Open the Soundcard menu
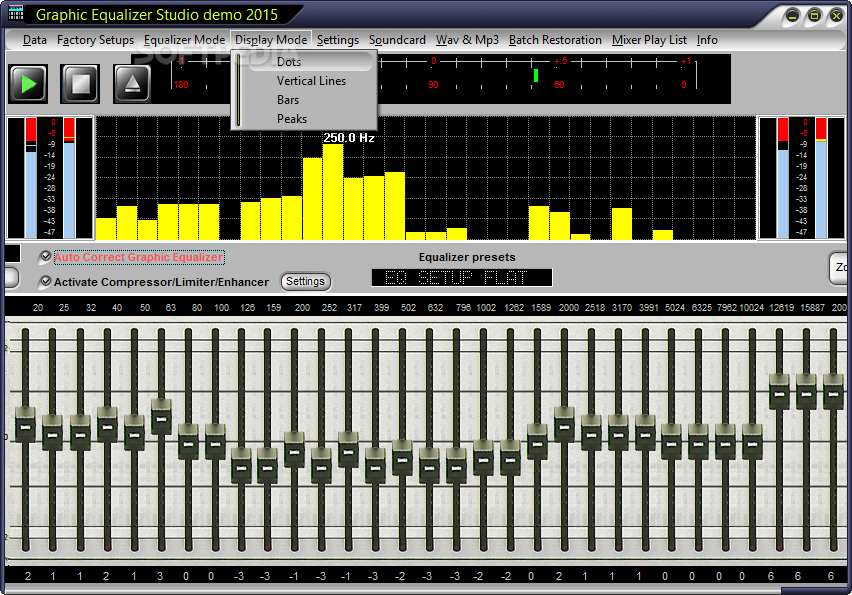This screenshot has height=595, width=852. pos(397,40)
